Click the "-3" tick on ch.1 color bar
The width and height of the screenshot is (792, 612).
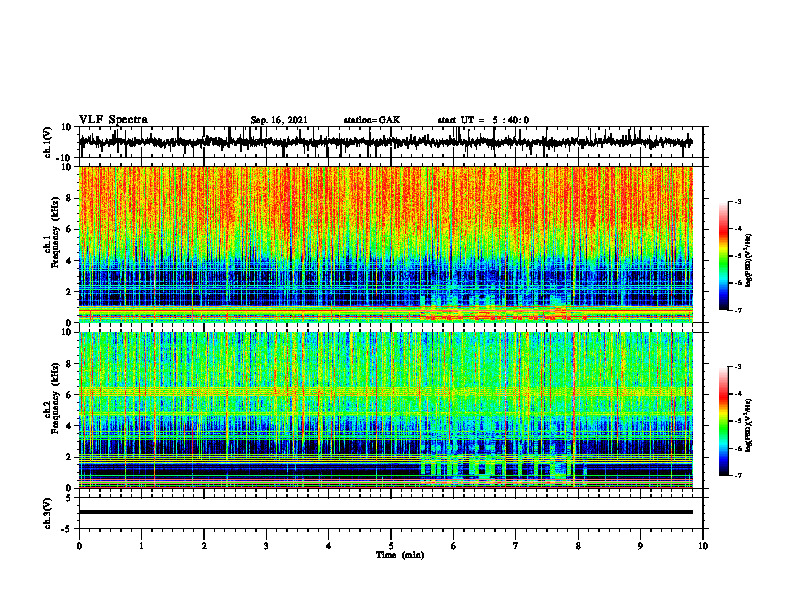click(738, 201)
